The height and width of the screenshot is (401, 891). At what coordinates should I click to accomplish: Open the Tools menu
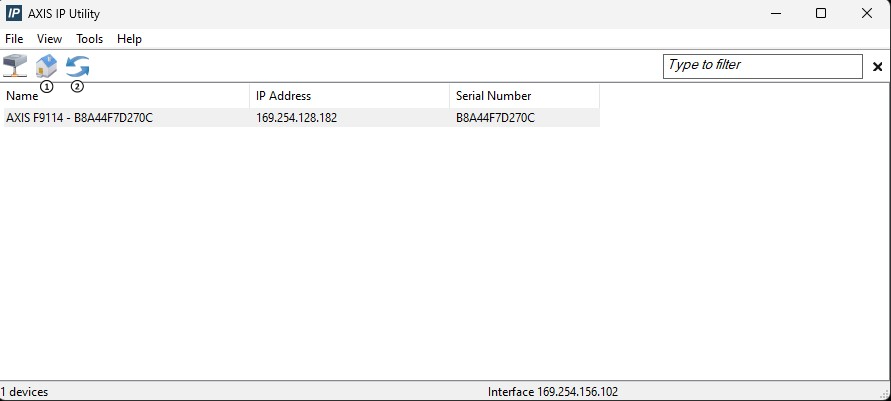click(89, 39)
